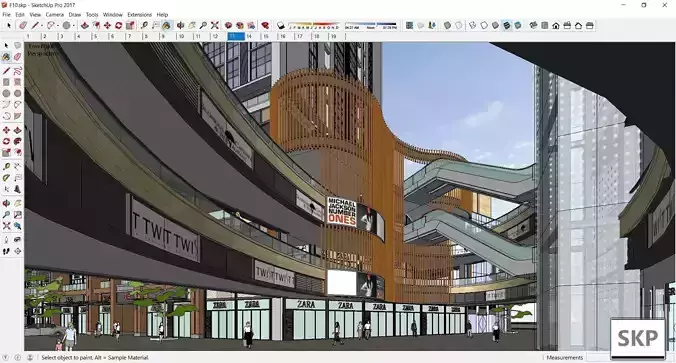Viewport: 676px width, 363px height.
Task: Toggle X-ray face style
Action: (448, 25)
